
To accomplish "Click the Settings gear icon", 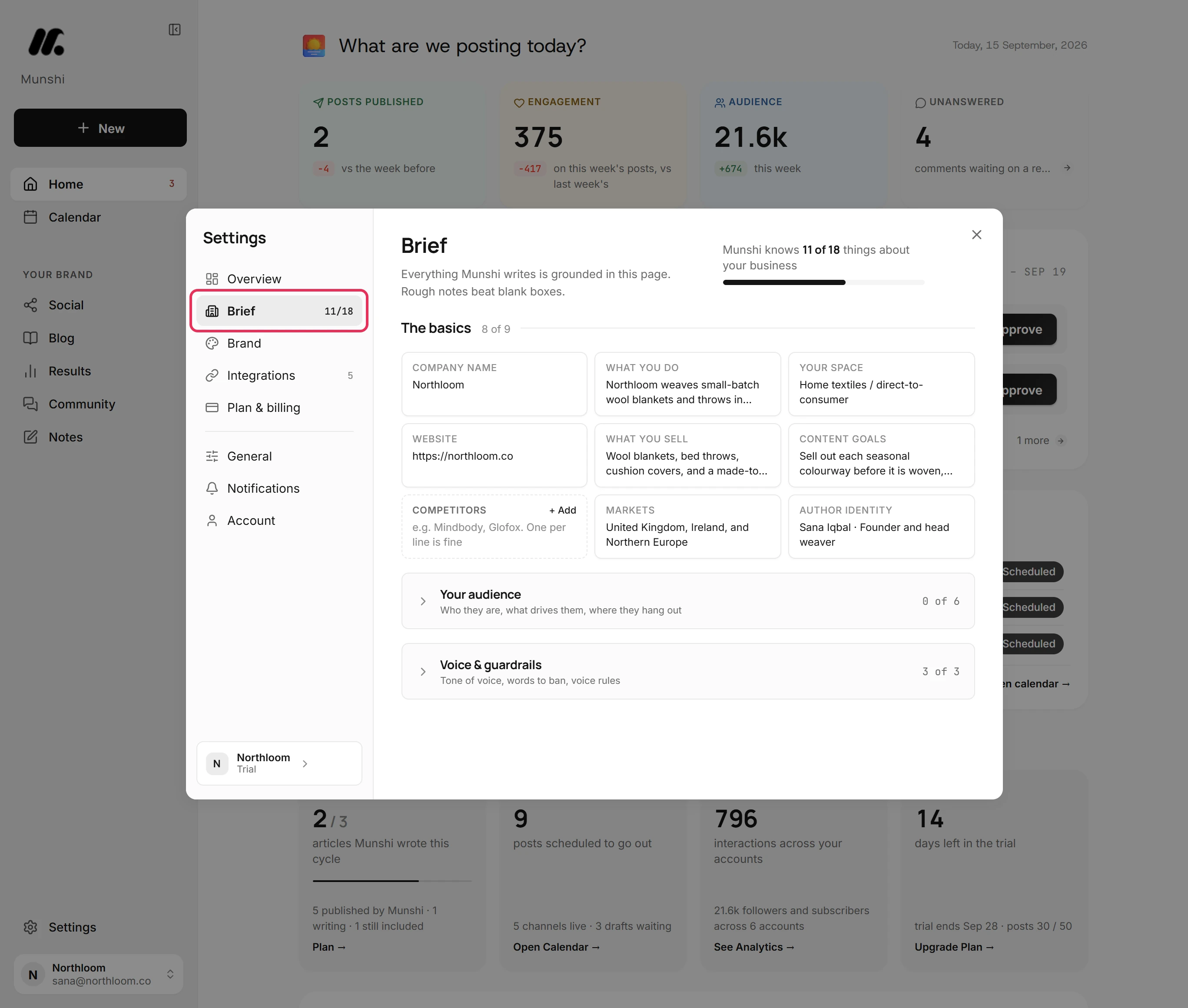I will pos(30,927).
